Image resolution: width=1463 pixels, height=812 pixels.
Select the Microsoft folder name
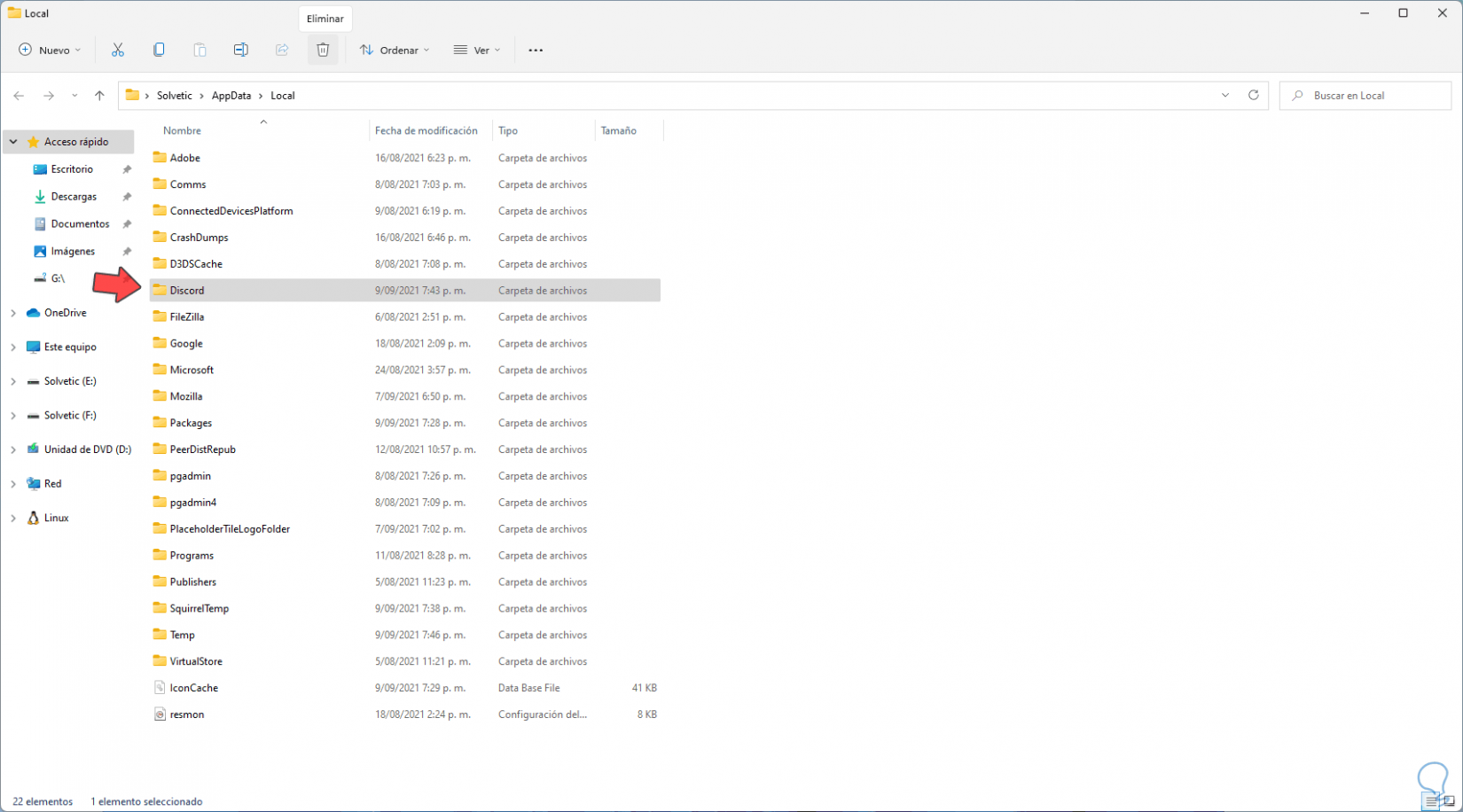(x=192, y=370)
